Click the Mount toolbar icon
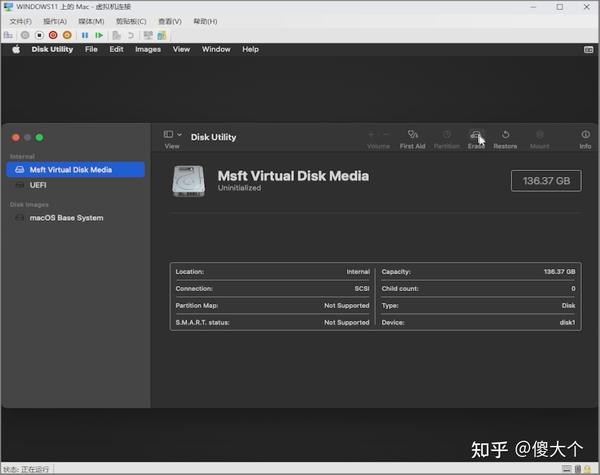Image resolution: width=600 pixels, height=475 pixels. pyautogui.click(x=540, y=135)
